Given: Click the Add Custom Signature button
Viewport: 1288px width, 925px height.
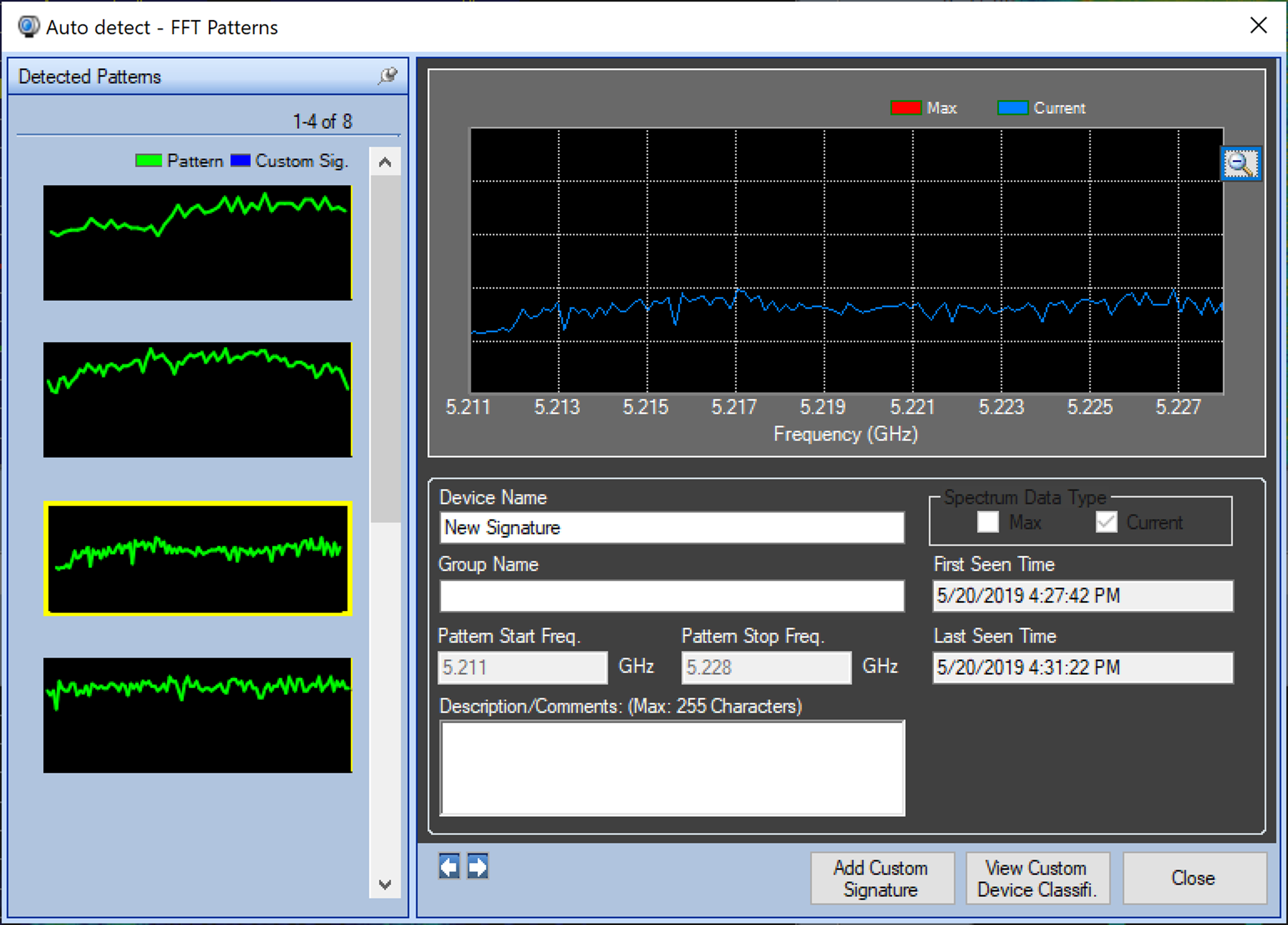Looking at the screenshot, I should 882,878.
